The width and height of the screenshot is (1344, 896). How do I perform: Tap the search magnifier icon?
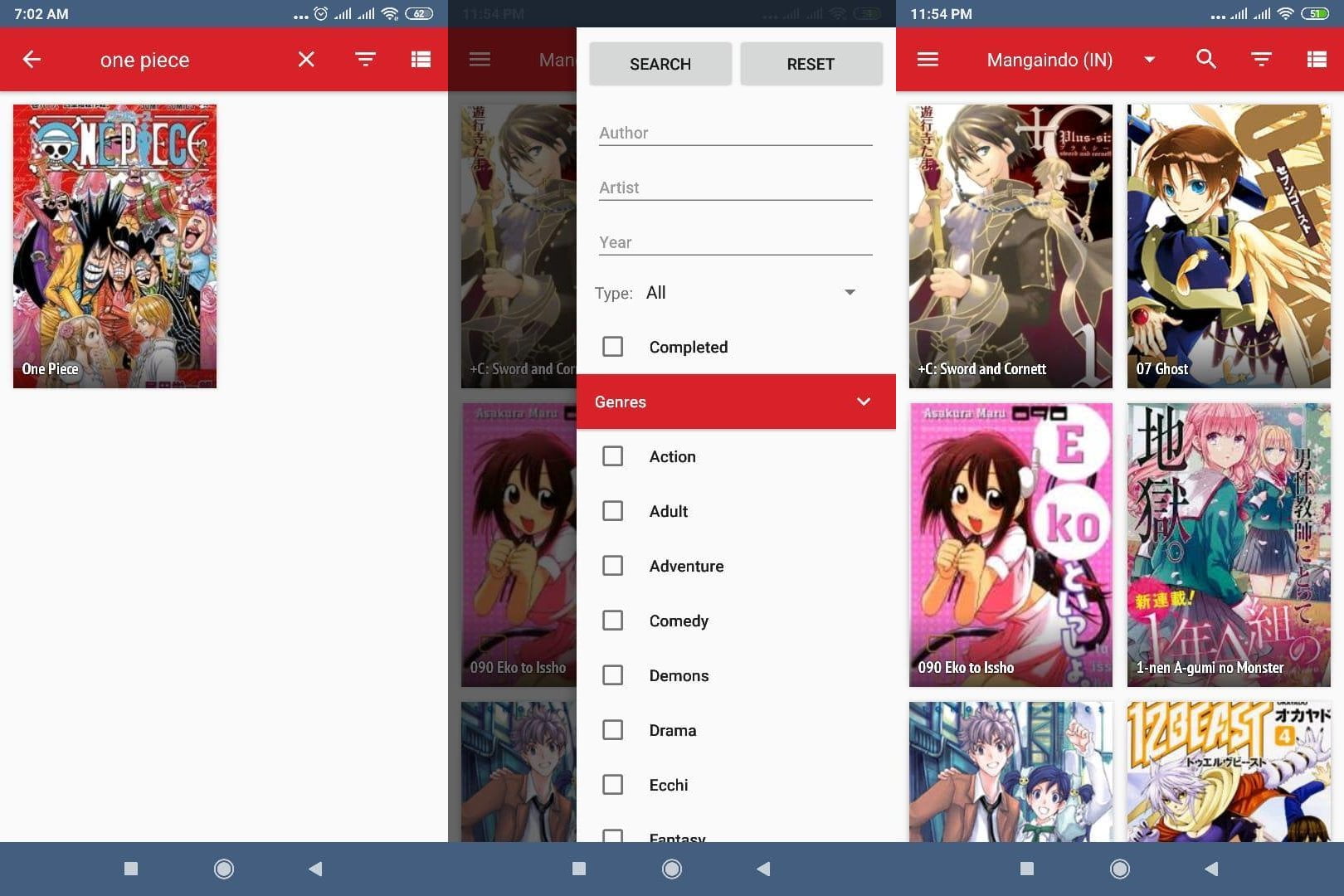click(x=1205, y=59)
